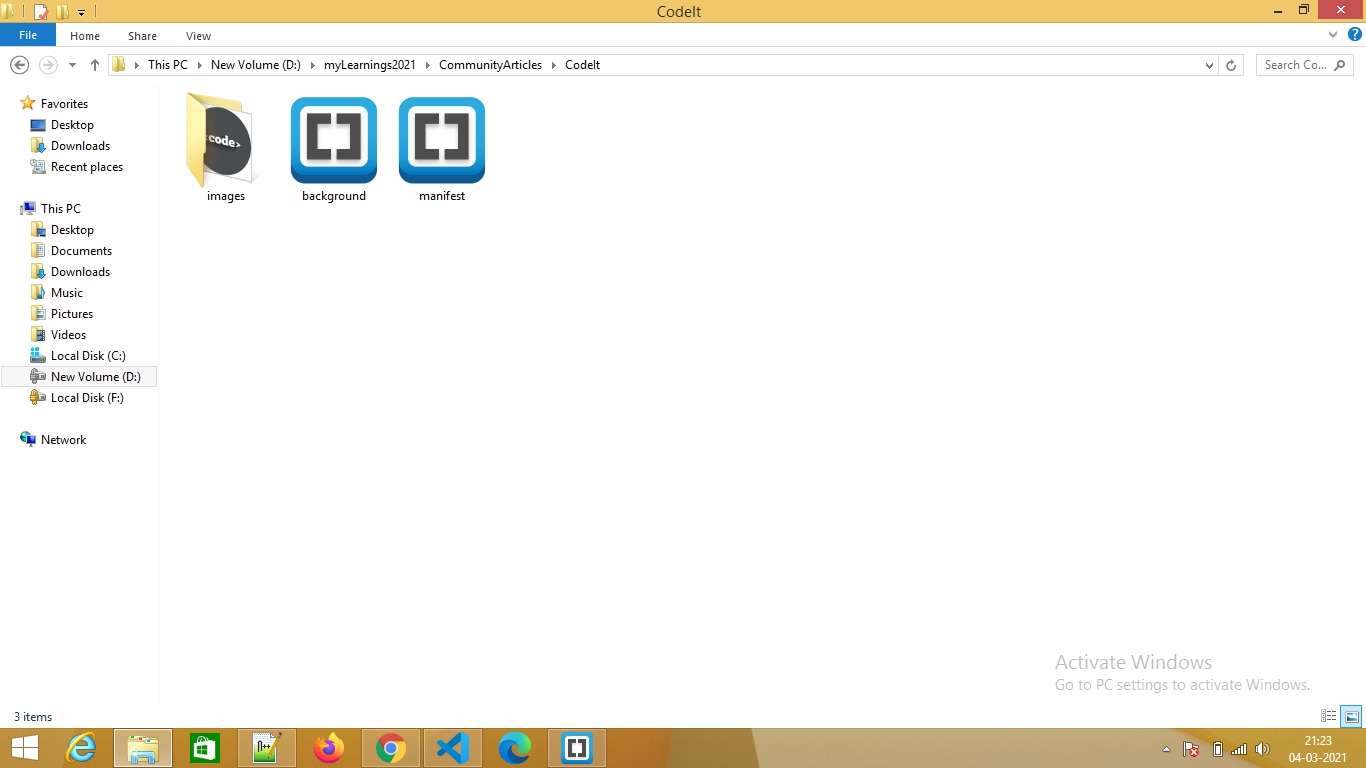Go up one folder level with the Up arrow
1366x768 pixels.
click(x=95, y=65)
